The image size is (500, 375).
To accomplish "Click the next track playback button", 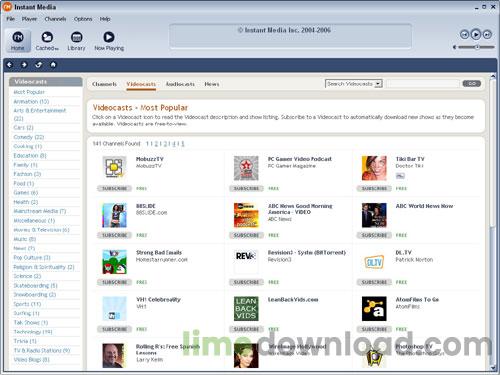I will coord(487,34).
